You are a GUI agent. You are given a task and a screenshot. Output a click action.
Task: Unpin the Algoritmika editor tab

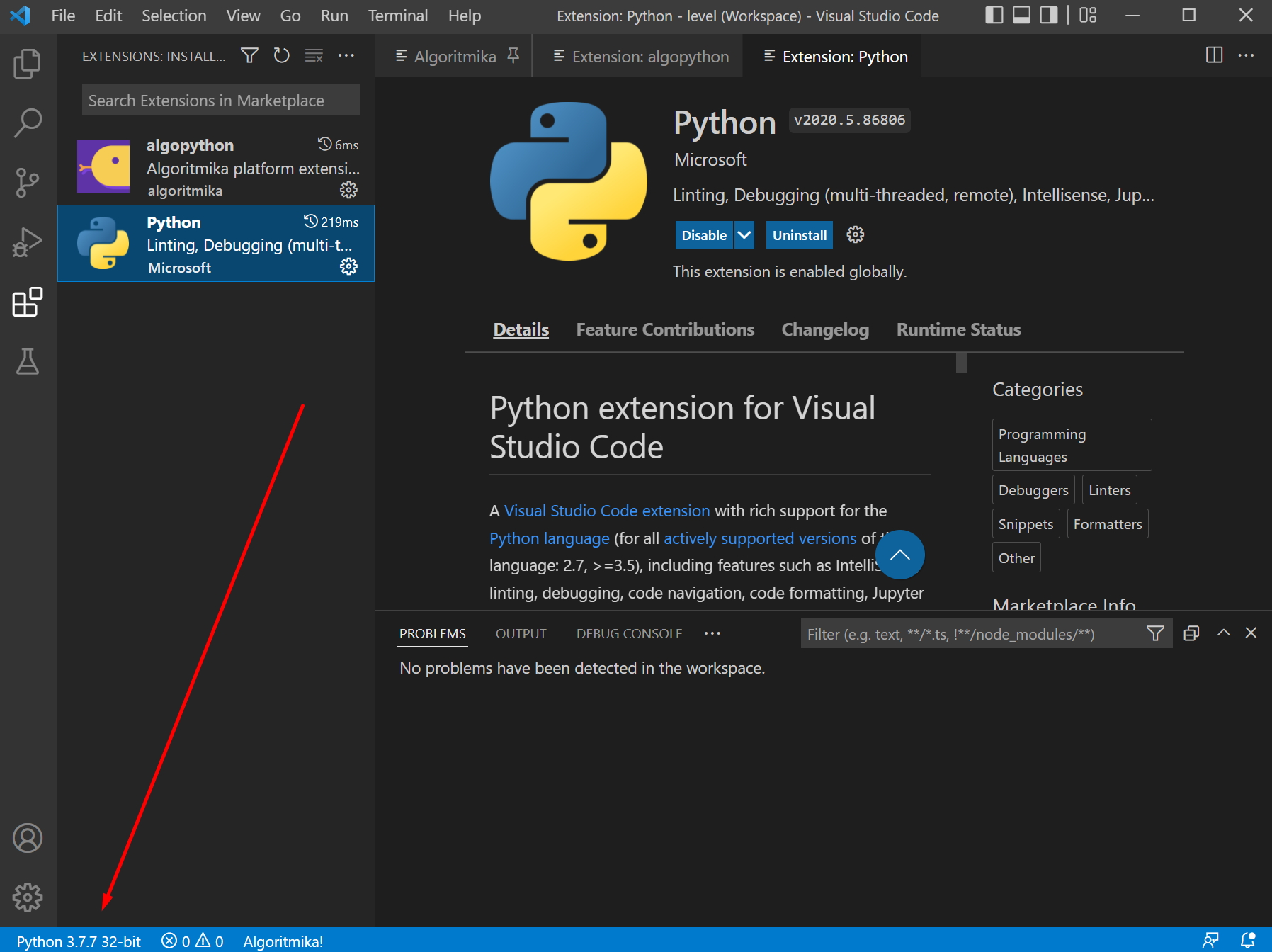[x=513, y=55]
